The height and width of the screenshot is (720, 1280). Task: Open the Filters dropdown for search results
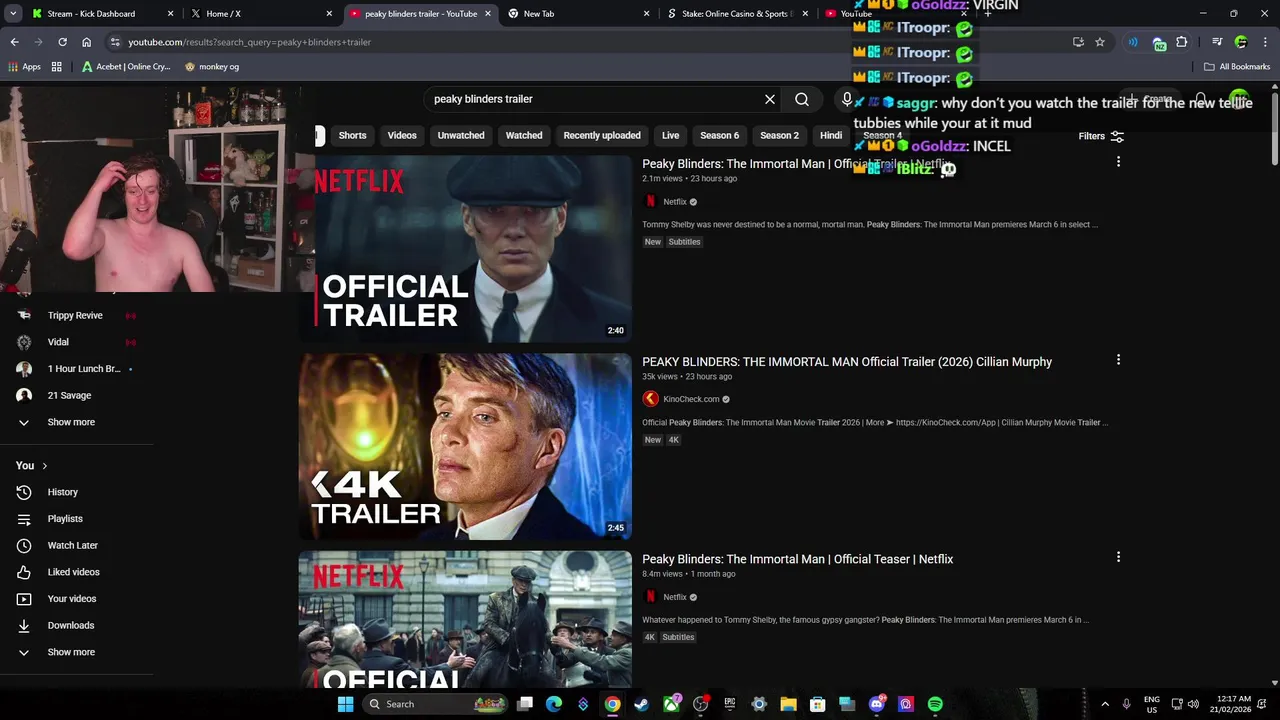(1101, 136)
